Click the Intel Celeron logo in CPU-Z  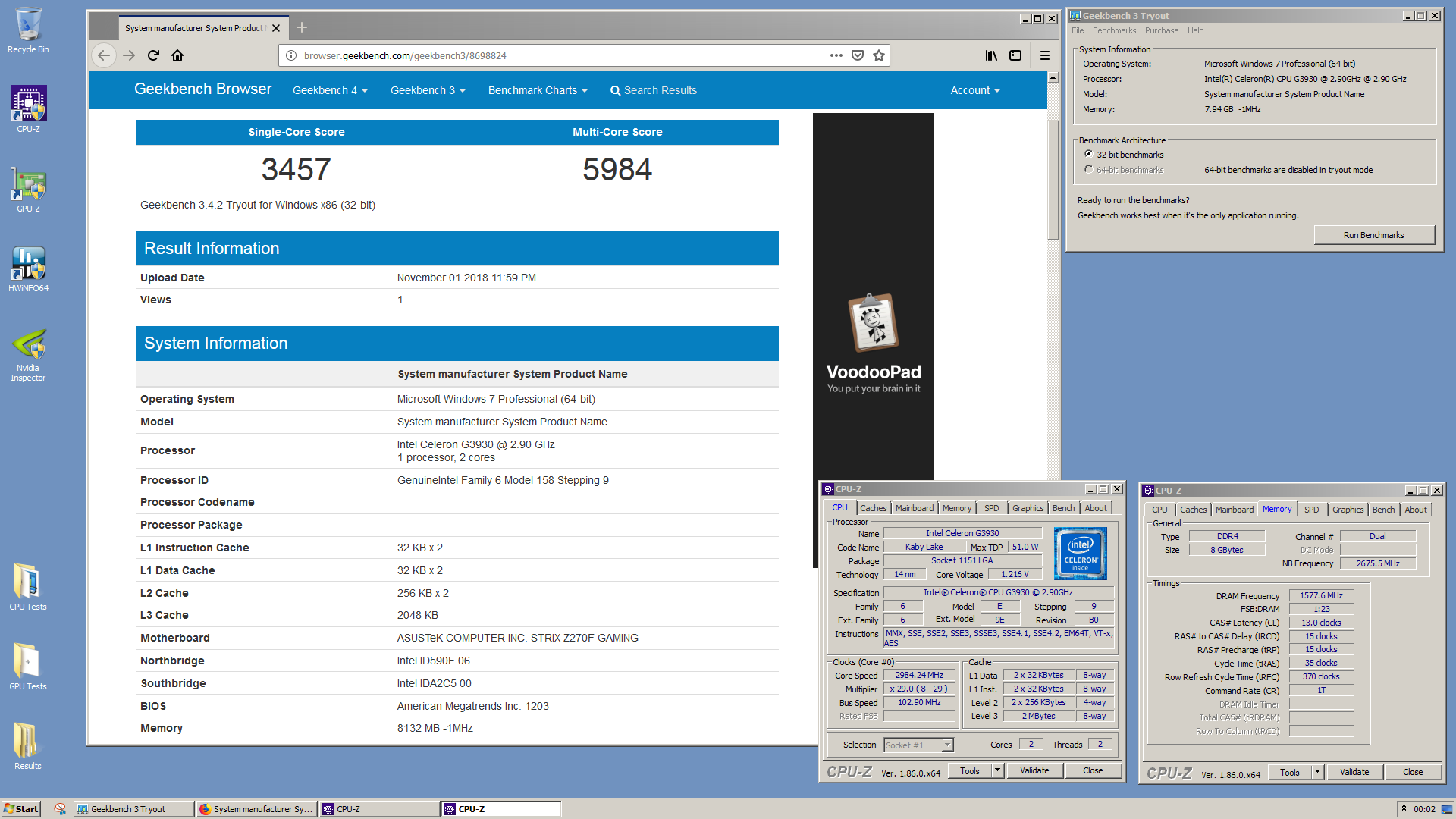point(1081,554)
